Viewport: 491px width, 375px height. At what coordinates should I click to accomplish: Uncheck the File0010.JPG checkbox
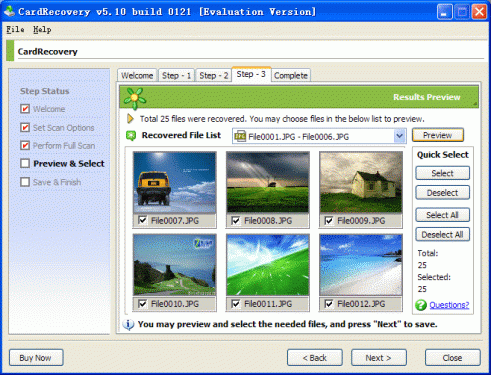tap(143, 304)
